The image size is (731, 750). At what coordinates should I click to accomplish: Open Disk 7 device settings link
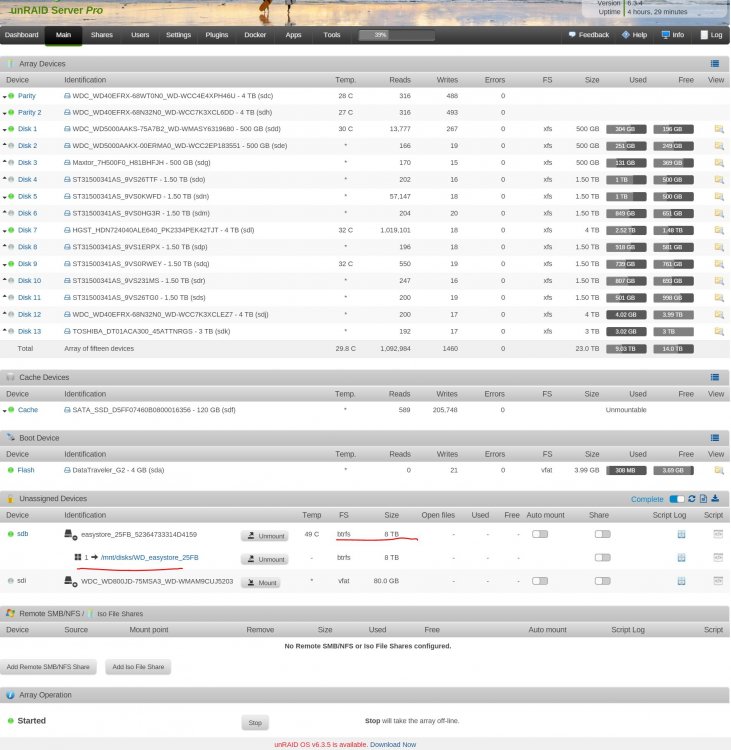tap(27, 230)
